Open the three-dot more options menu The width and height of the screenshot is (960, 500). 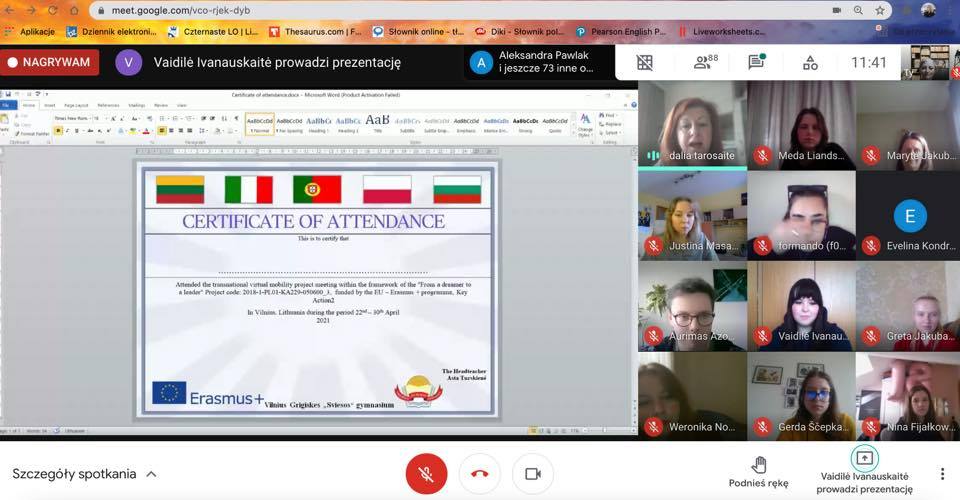click(941, 474)
